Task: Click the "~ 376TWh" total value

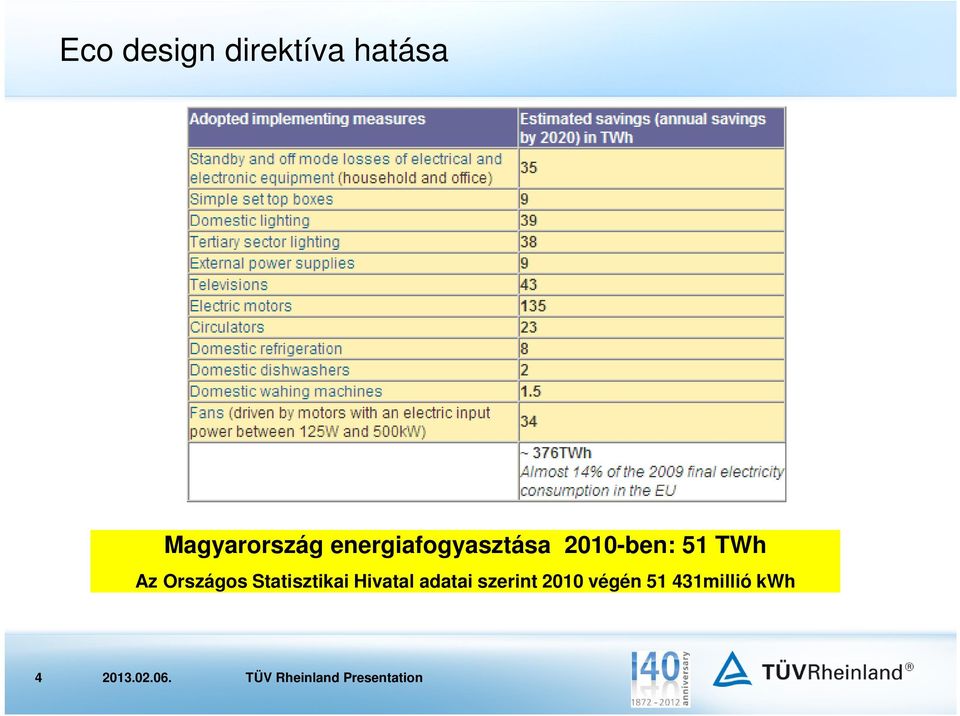Action: point(556,453)
